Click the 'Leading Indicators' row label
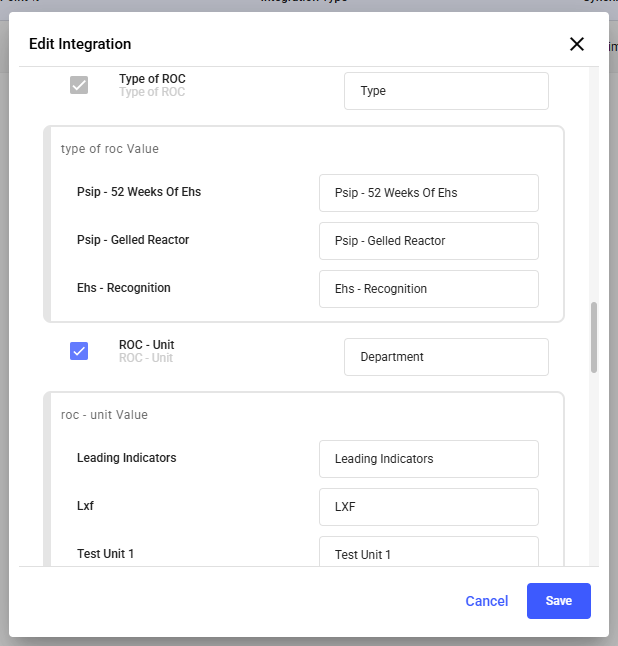618x646 pixels. pos(126,458)
